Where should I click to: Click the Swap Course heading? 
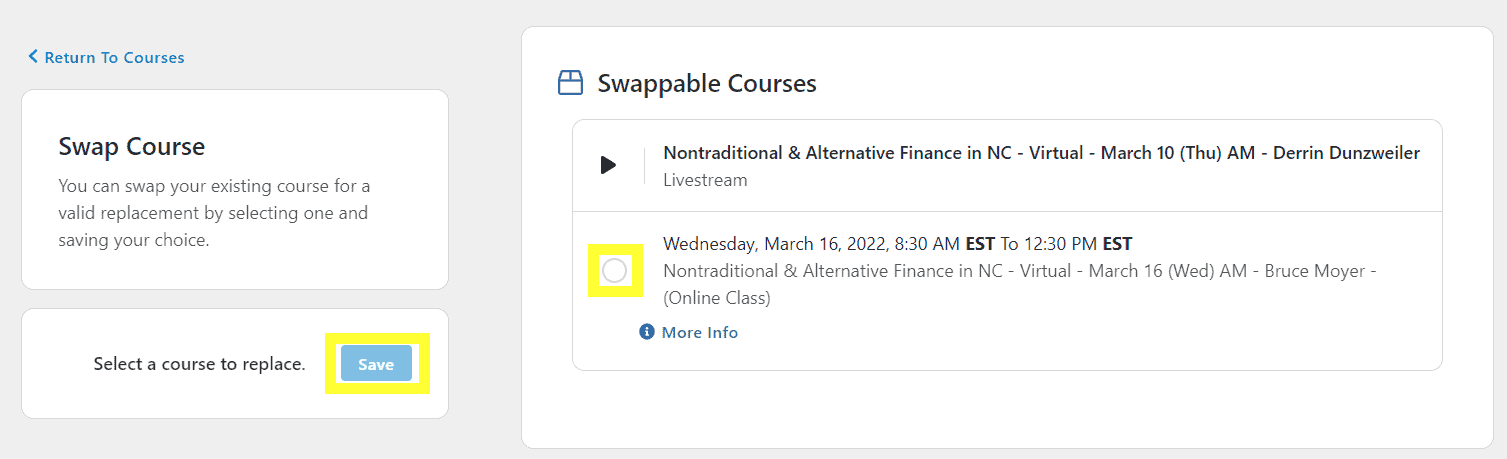point(132,146)
